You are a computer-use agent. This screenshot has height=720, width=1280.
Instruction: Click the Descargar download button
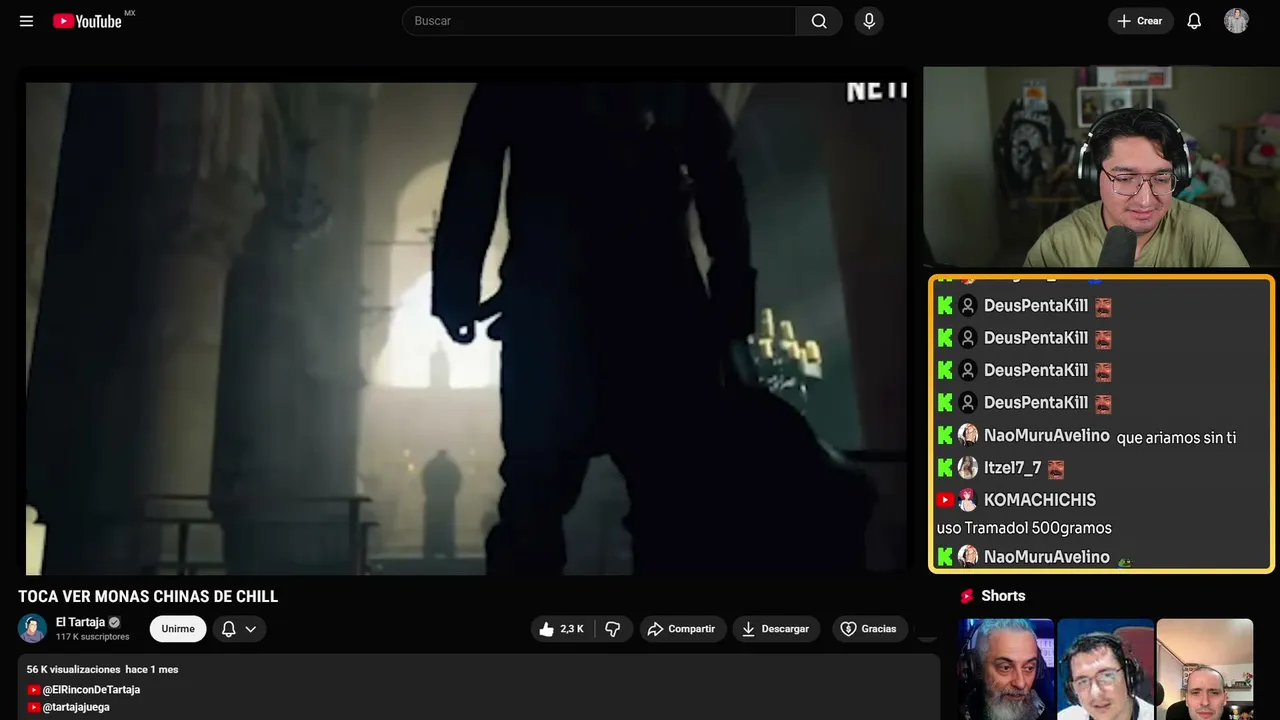coord(776,629)
